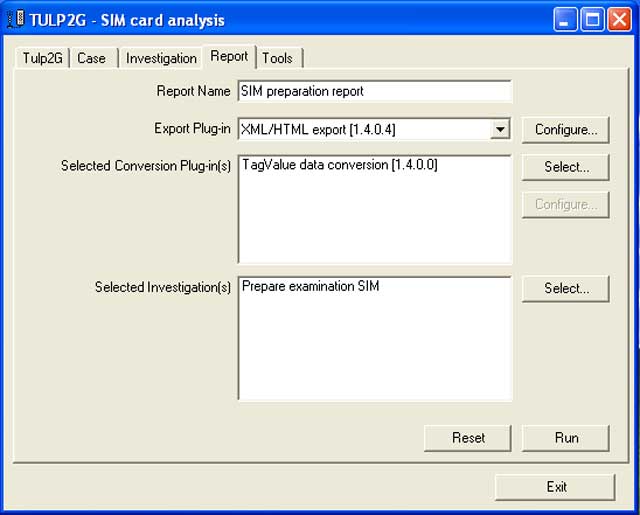This screenshot has width=640, height=515.
Task: Open the Case tab
Action: coord(91,58)
